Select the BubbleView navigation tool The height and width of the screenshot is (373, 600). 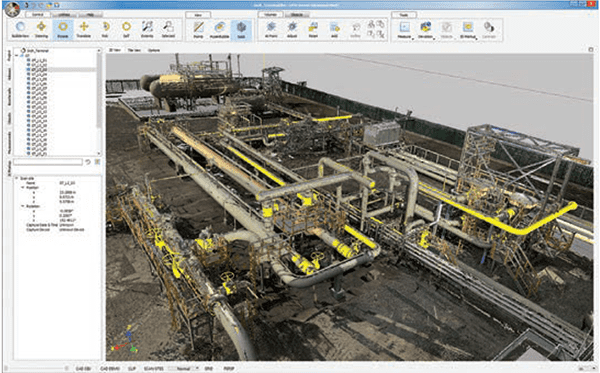tap(20, 29)
